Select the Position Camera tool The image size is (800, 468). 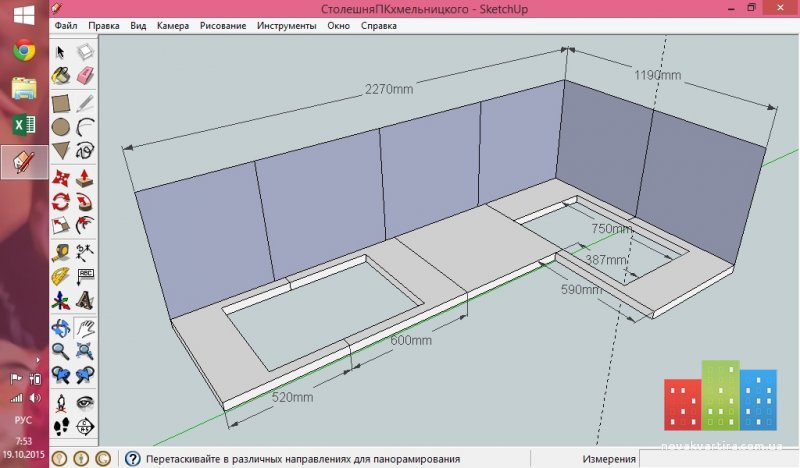(x=61, y=403)
